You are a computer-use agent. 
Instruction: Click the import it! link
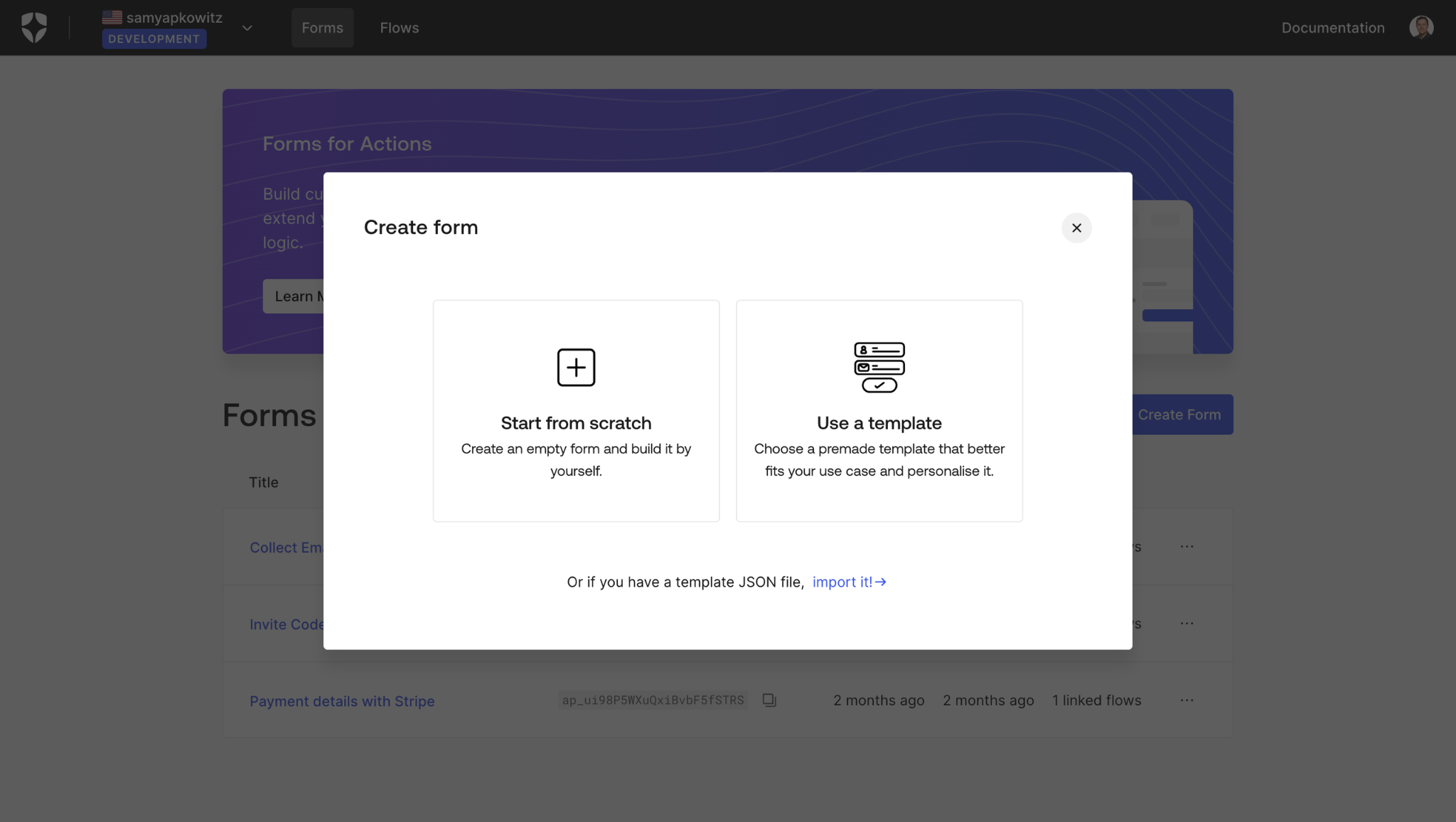pyautogui.click(x=849, y=582)
